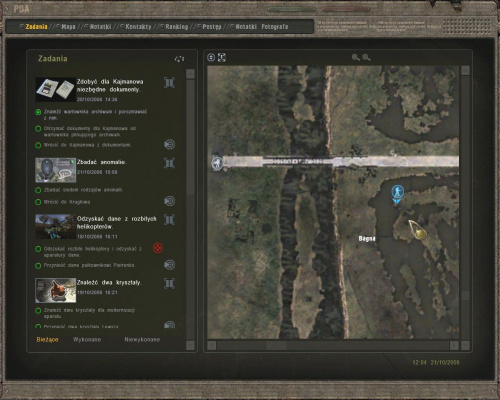Image resolution: width=500 pixels, height=400 pixels.
Task: Switch to the Mapa tab
Action: coord(68,27)
